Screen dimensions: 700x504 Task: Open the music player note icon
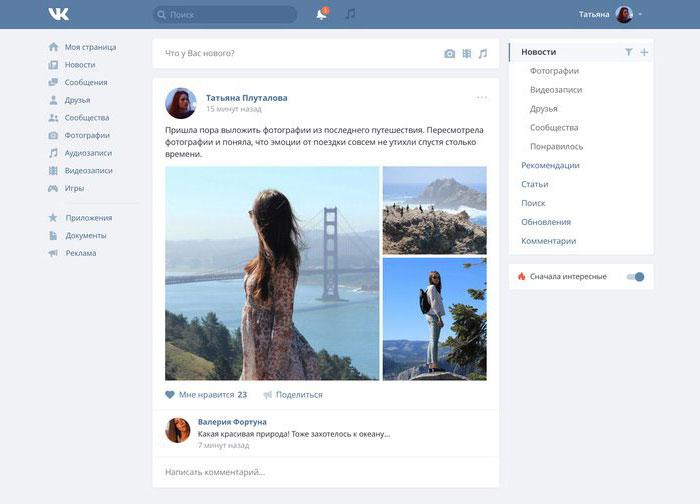pyautogui.click(x=350, y=14)
